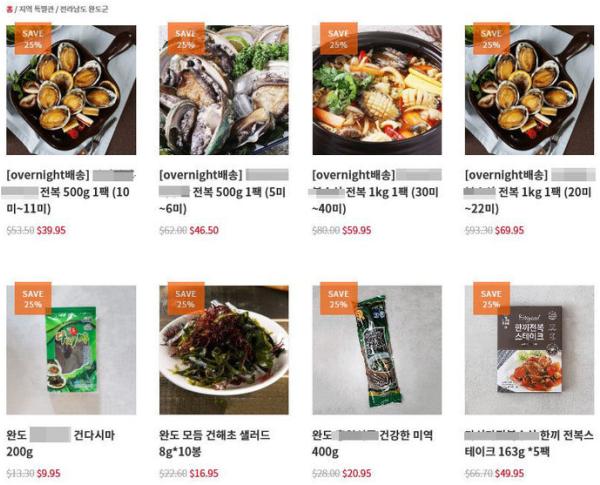Open the 지역 특별관 breadcrumb
Screen dimensions: 600x485
coord(36,10)
